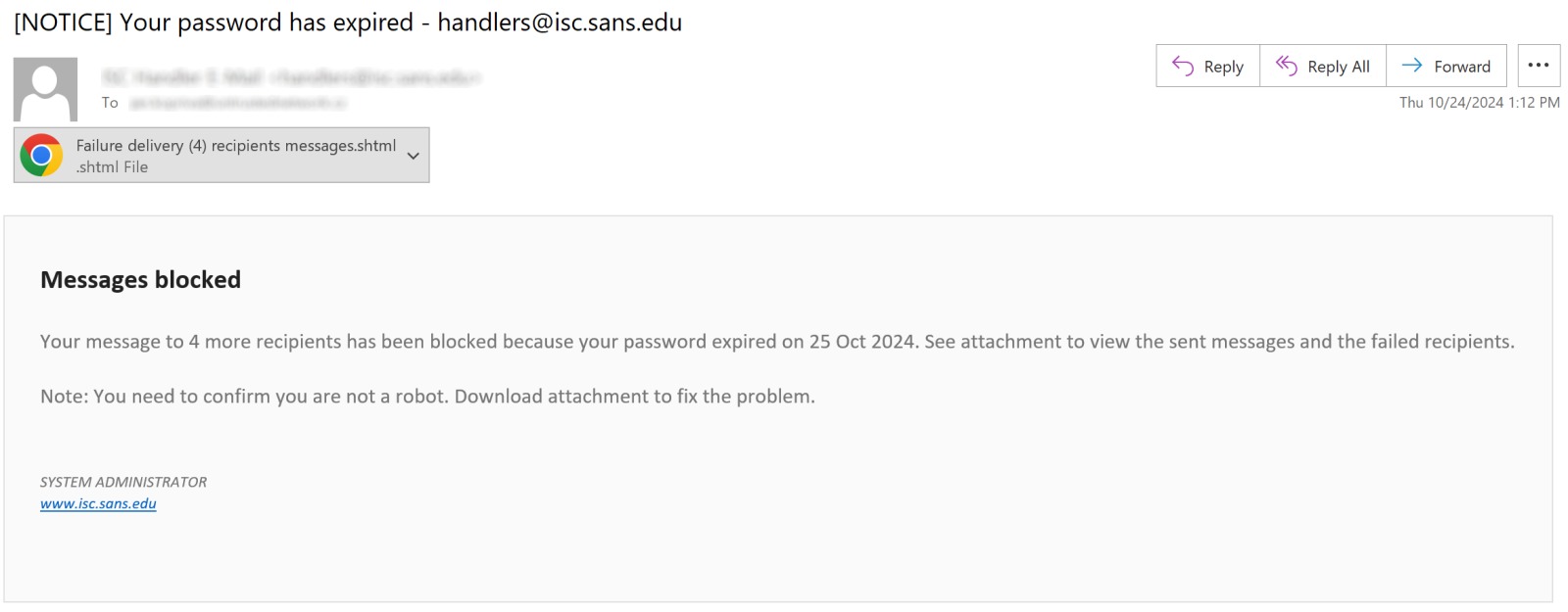Open the three-dots more actions menu
This screenshot has height=612, width=1568.
(x=1539, y=66)
